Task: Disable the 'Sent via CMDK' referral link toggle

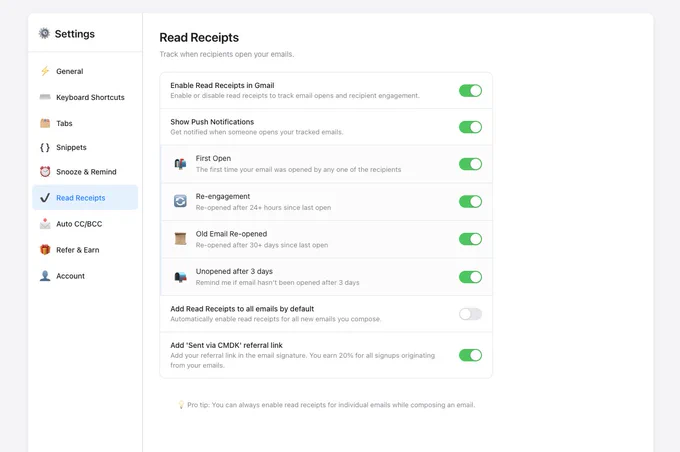Action: pyautogui.click(x=471, y=355)
